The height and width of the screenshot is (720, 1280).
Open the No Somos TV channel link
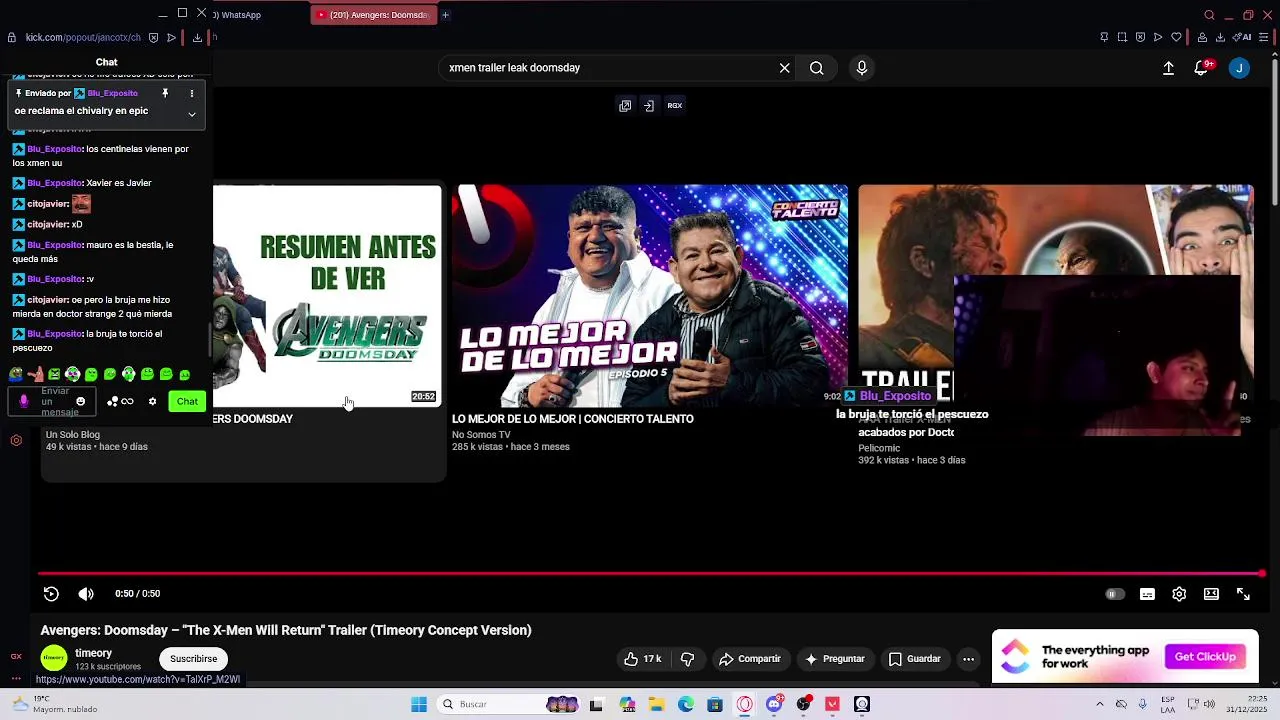[x=481, y=435]
